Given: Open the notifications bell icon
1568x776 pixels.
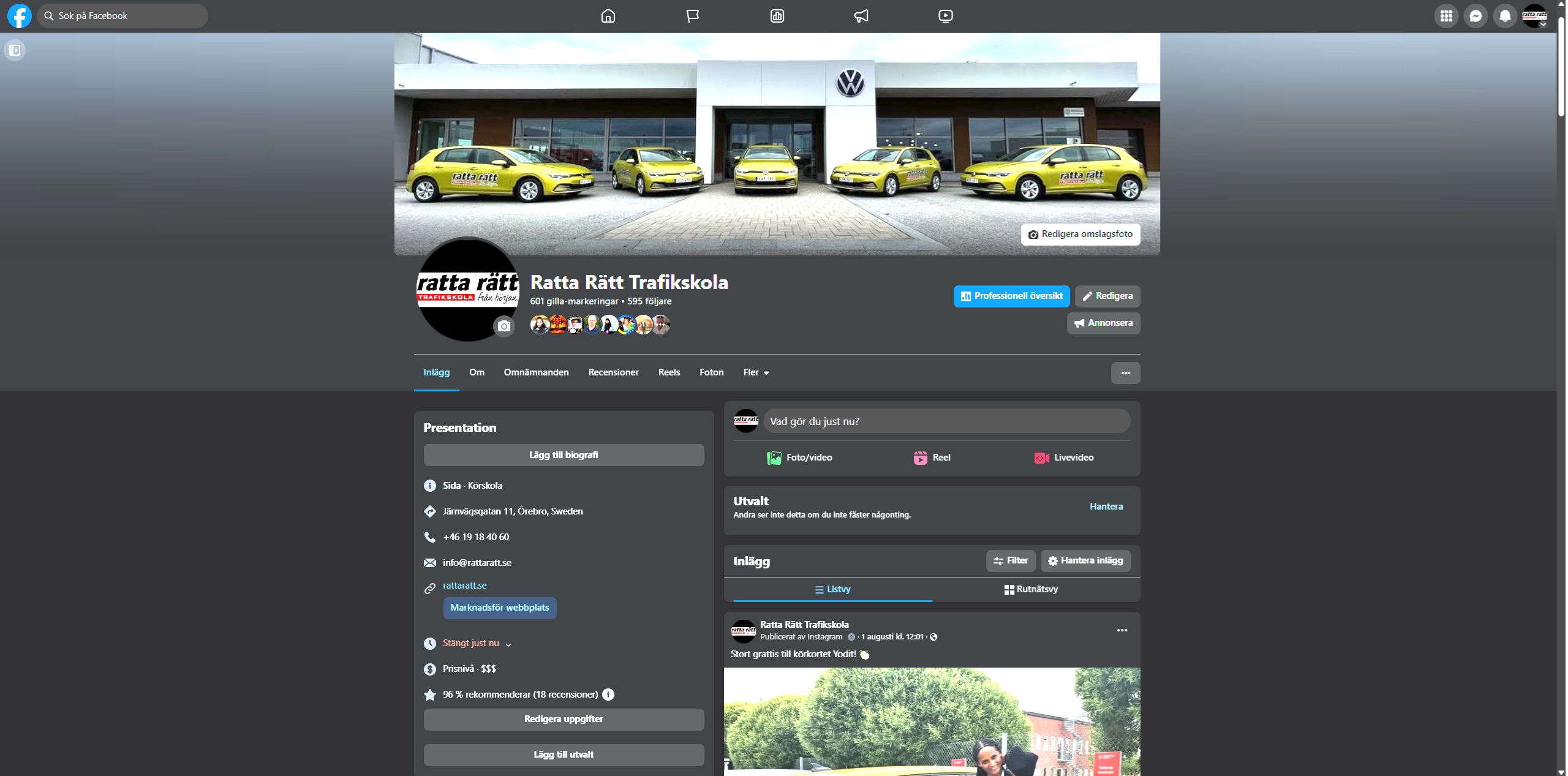Looking at the screenshot, I should click(1505, 16).
